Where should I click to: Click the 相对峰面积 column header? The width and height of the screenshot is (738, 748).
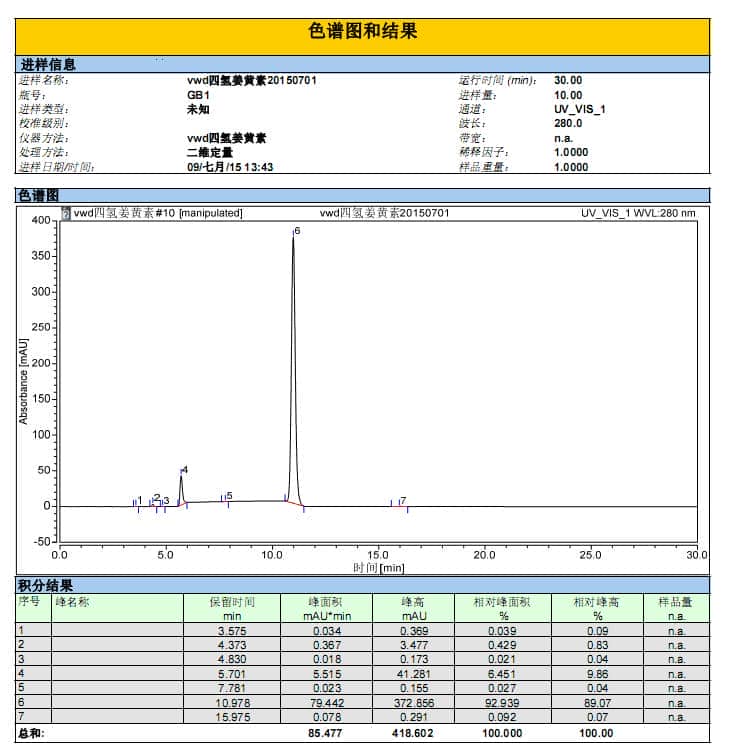pos(503,608)
